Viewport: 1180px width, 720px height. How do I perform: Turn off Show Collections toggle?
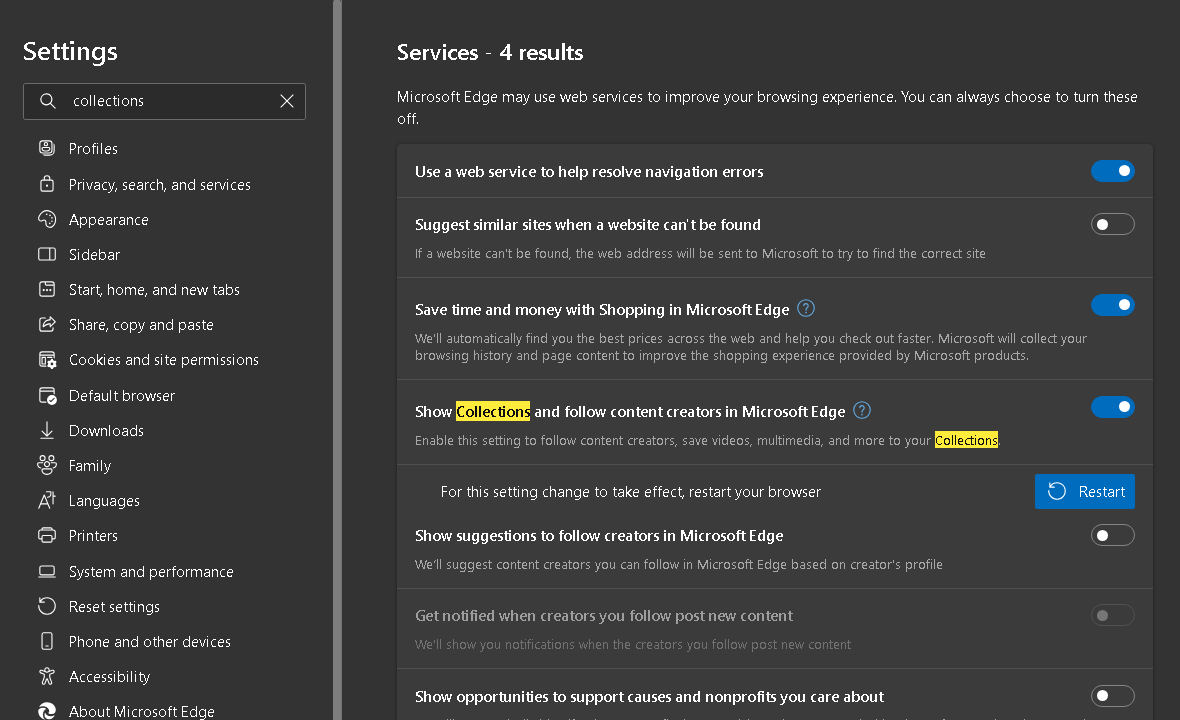coord(1112,407)
